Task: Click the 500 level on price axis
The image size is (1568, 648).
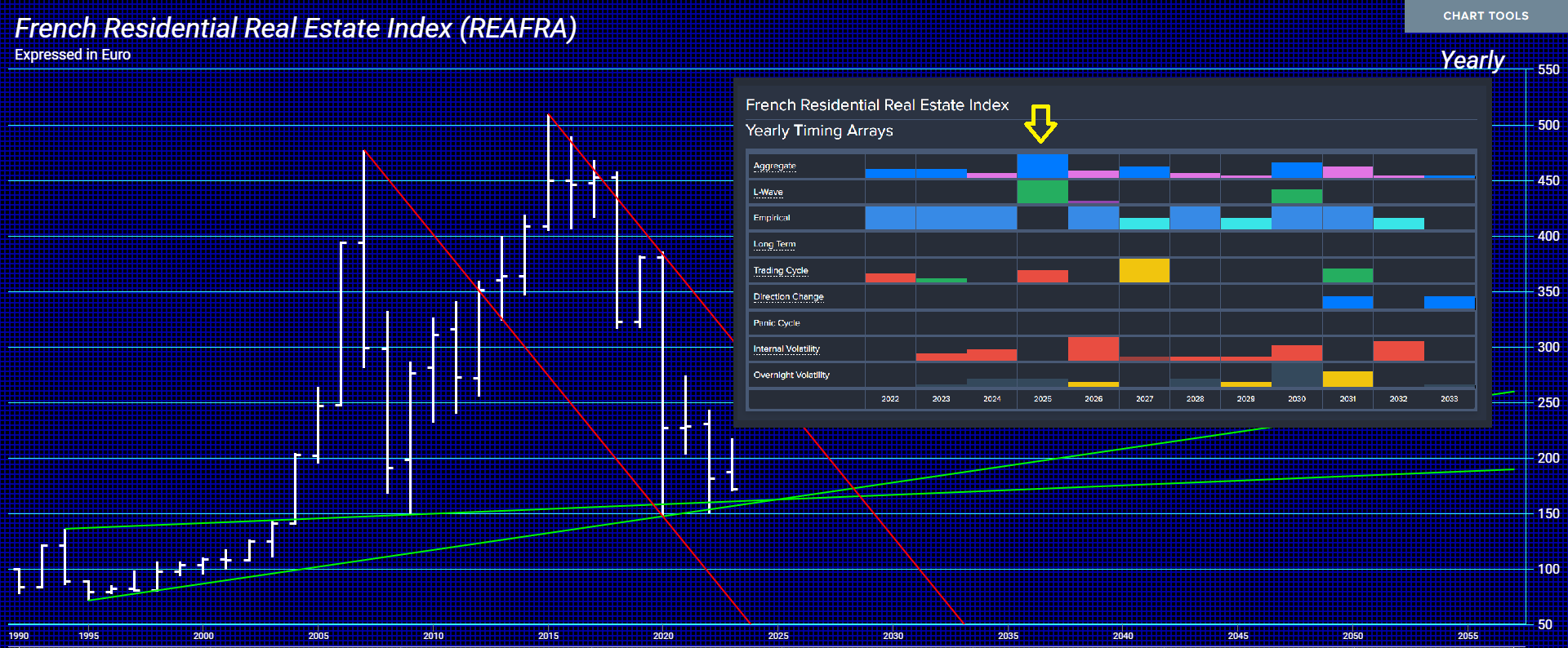Action: point(1548,125)
